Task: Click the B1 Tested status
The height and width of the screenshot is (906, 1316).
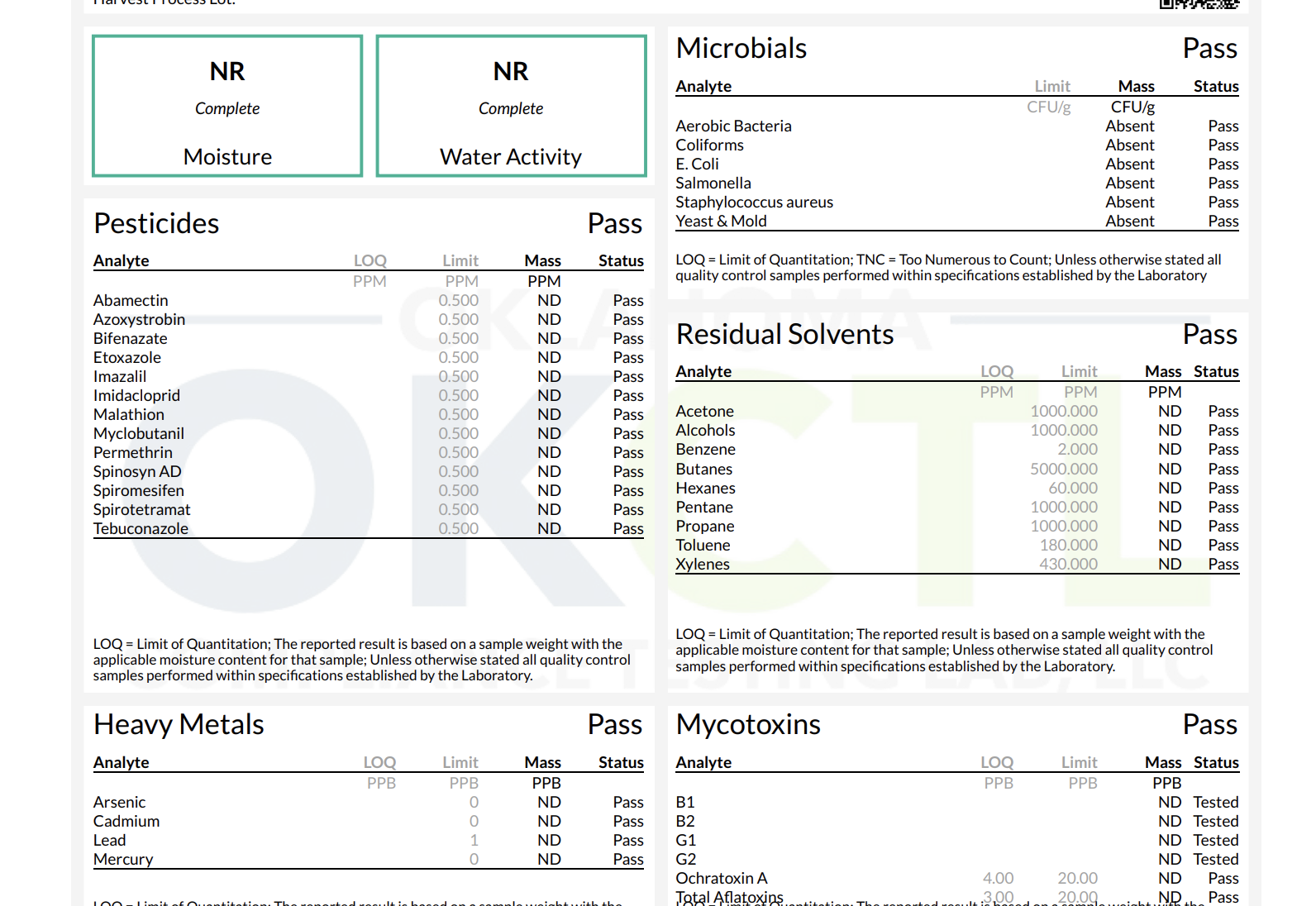Action: [1215, 802]
